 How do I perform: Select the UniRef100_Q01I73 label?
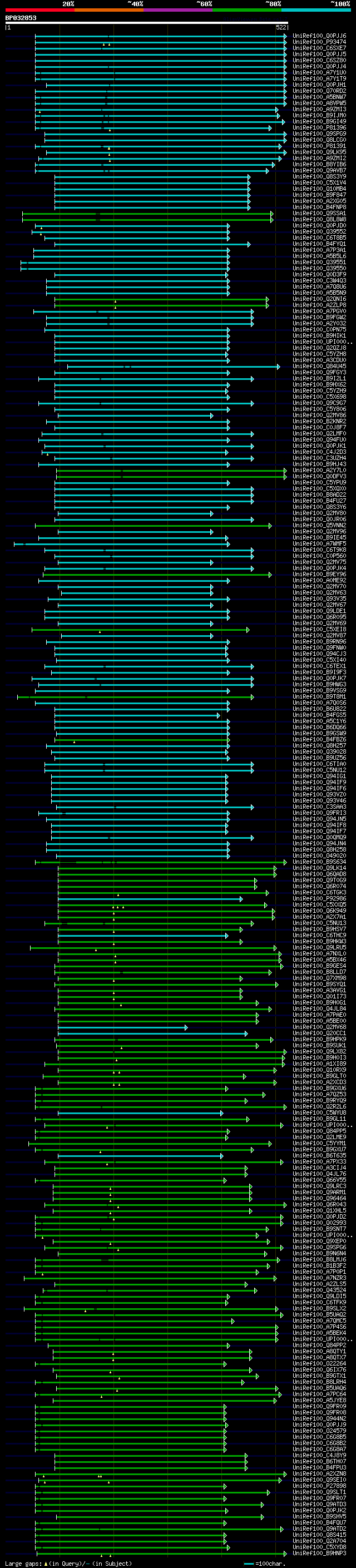(x=319, y=996)
